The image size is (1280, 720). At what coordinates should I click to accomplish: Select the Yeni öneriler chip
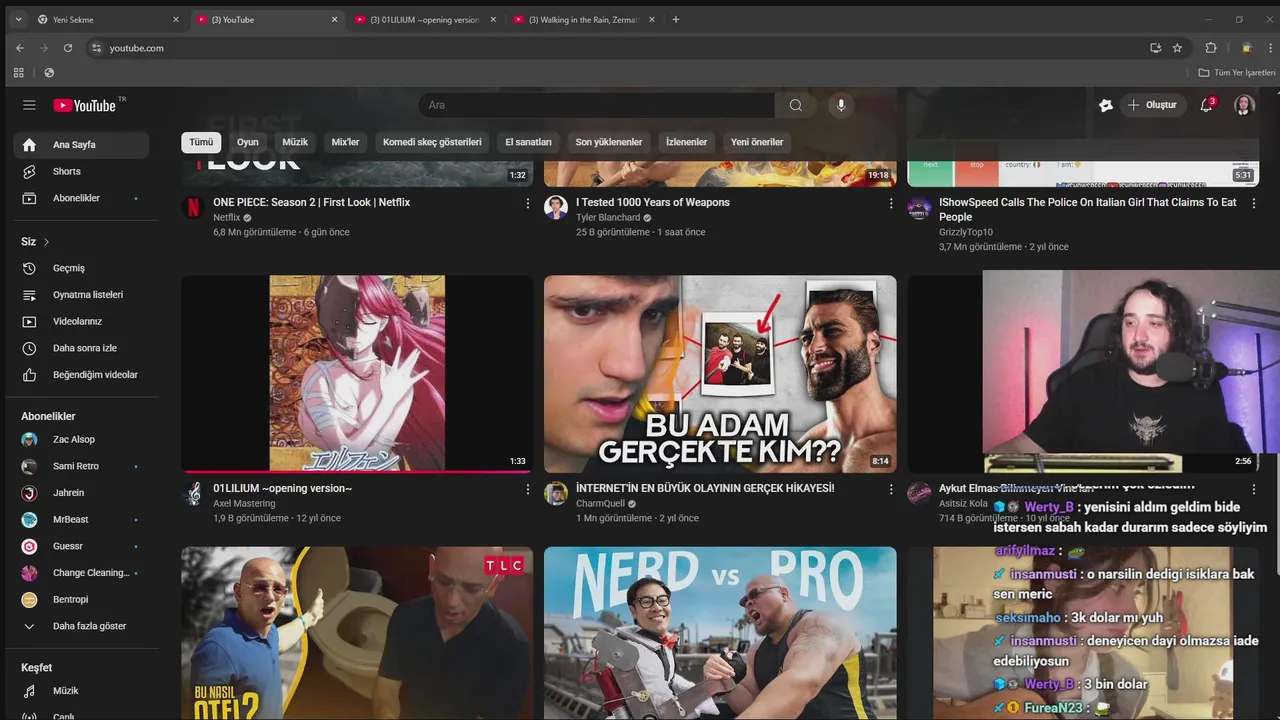point(757,142)
